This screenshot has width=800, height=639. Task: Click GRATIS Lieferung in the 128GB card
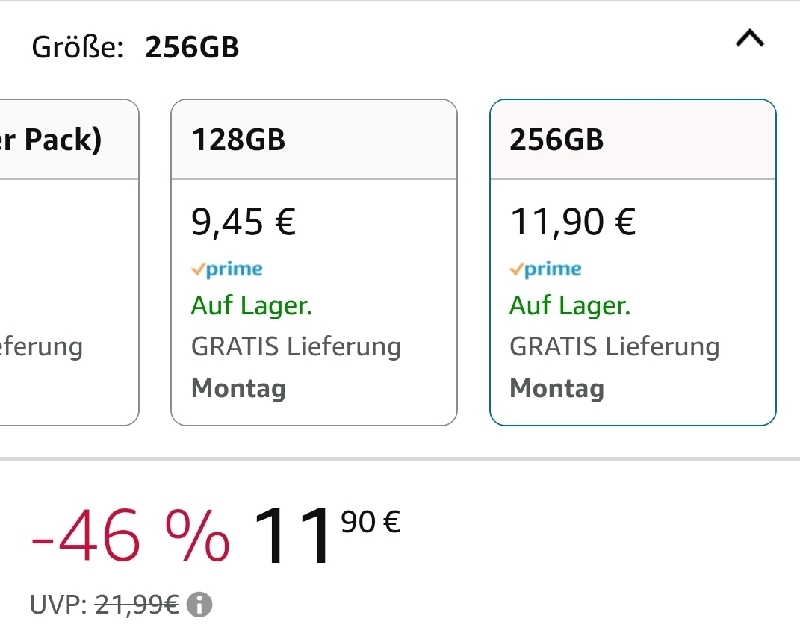pyautogui.click(x=296, y=347)
